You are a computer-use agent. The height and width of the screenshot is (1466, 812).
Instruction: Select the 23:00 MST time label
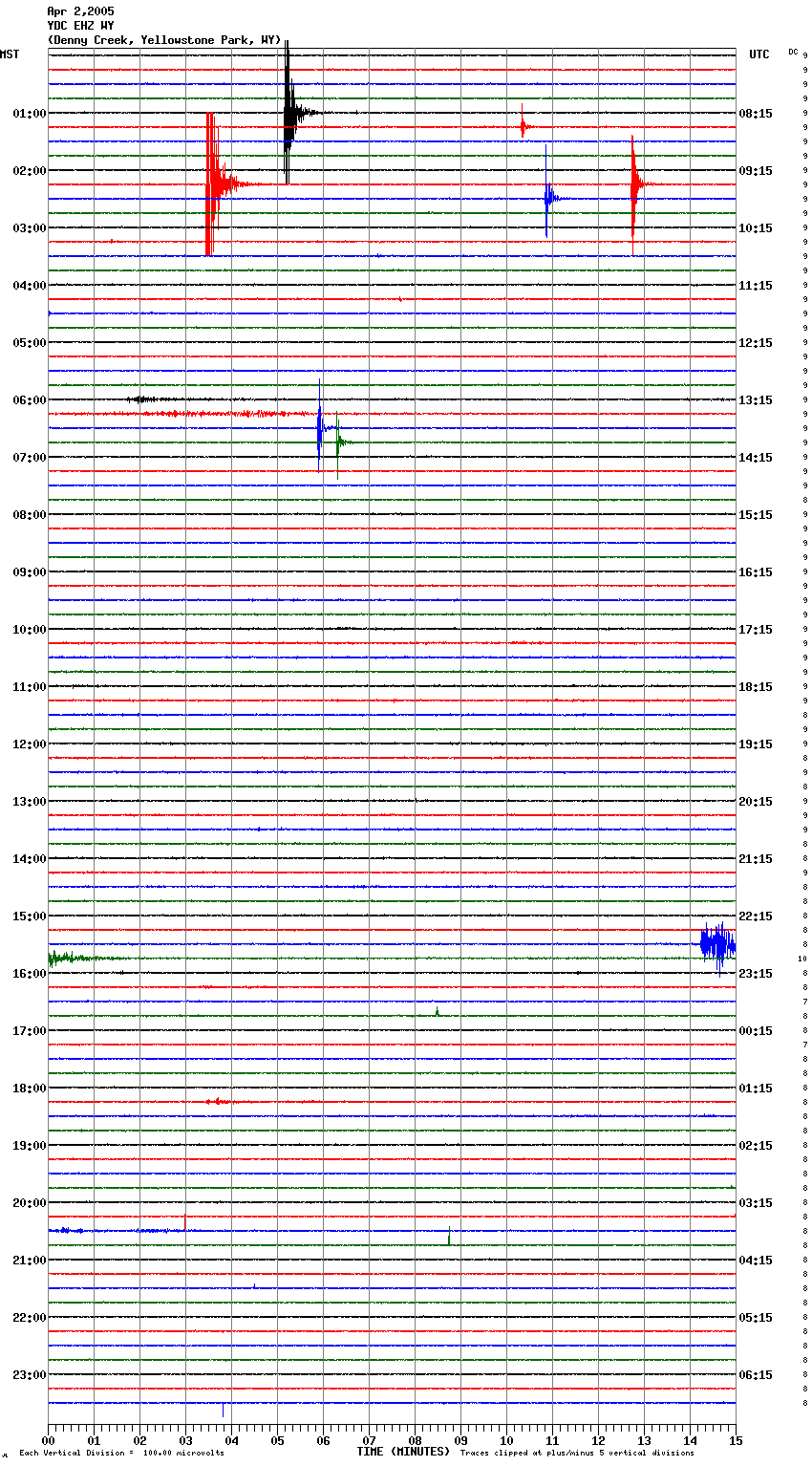click(x=29, y=1374)
